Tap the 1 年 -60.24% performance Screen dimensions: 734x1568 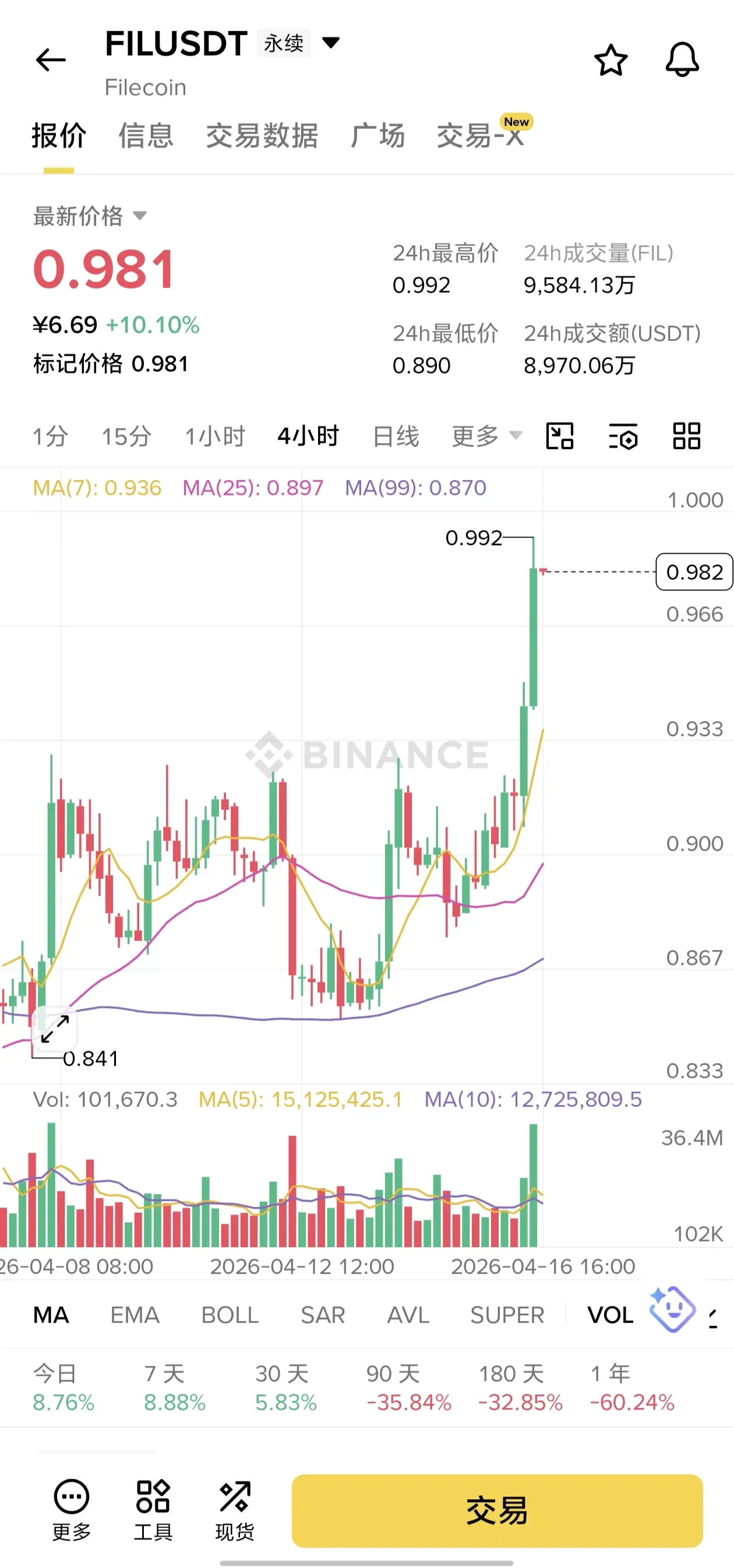tap(631, 1388)
